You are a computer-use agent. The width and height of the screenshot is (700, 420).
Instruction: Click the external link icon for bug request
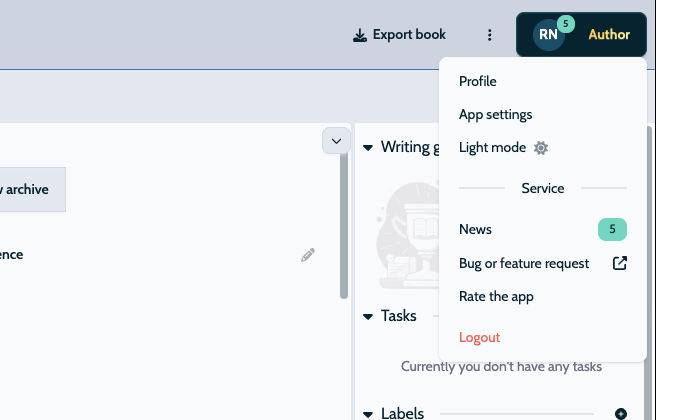(619, 263)
